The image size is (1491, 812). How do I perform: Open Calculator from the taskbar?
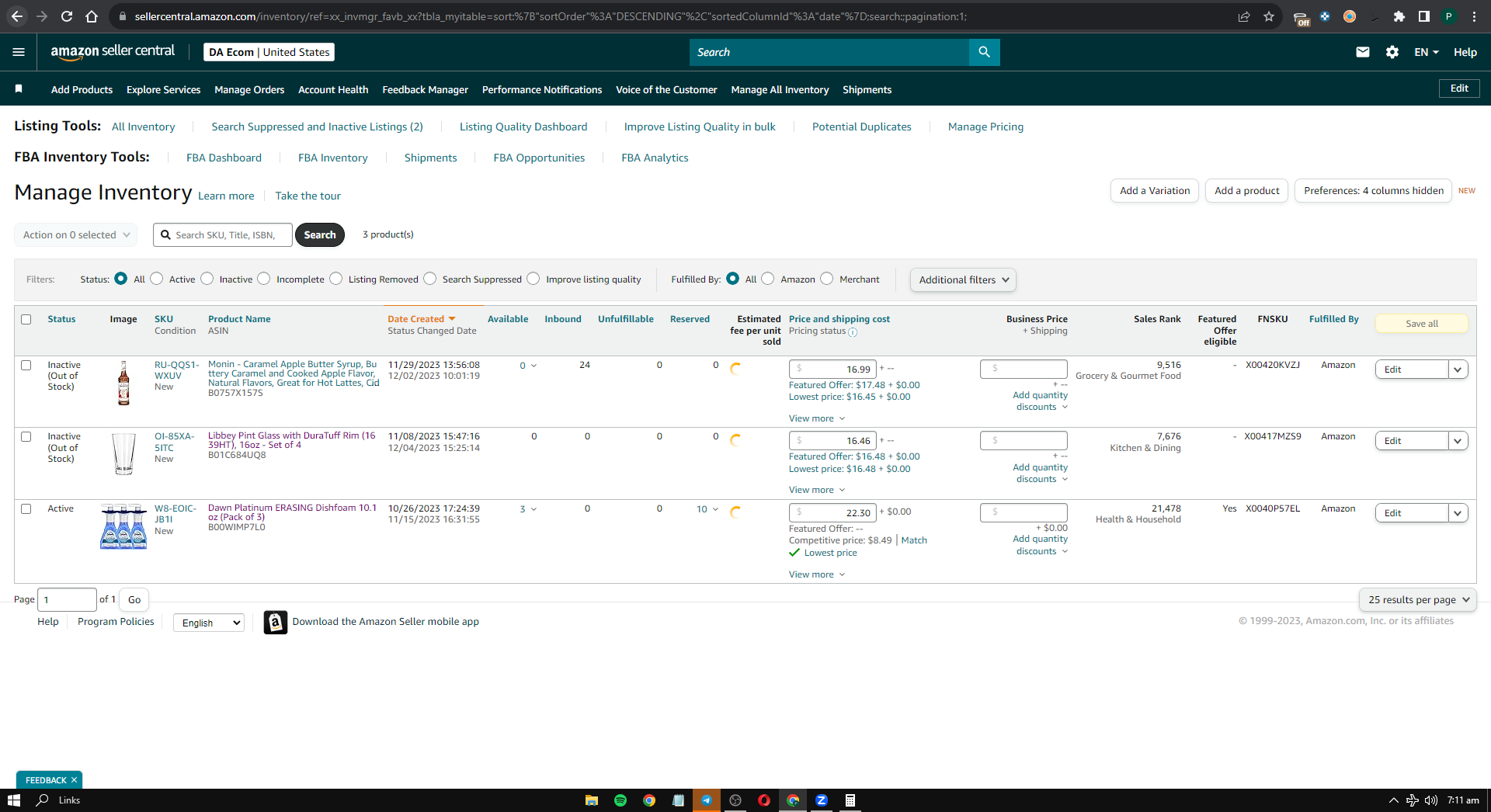(850, 800)
